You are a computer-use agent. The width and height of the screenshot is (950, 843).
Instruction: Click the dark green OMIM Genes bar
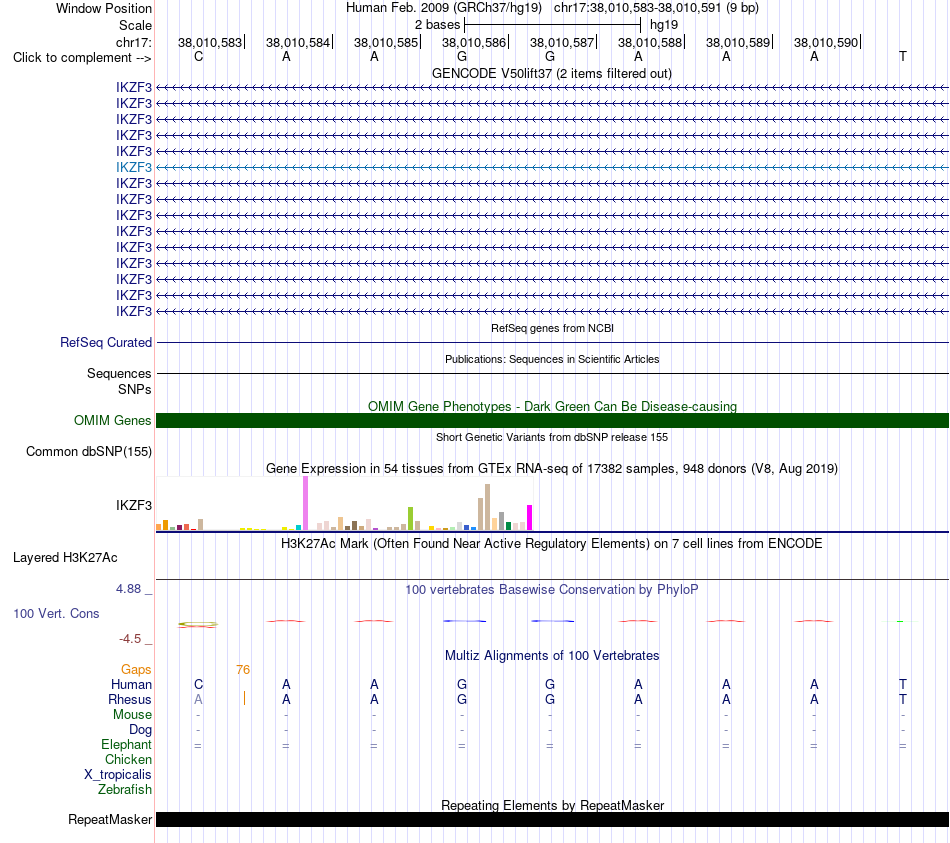tap(552, 421)
